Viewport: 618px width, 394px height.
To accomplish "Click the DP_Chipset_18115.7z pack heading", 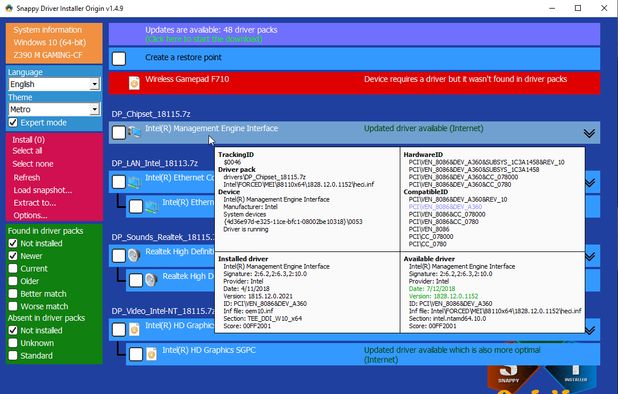I will tap(151, 114).
